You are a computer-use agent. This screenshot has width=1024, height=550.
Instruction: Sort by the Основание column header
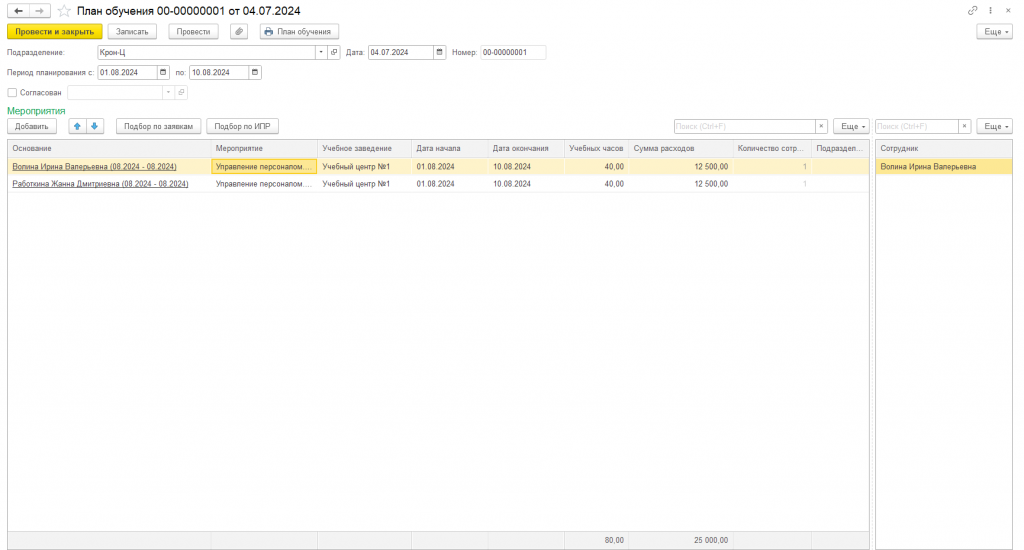pos(109,148)
